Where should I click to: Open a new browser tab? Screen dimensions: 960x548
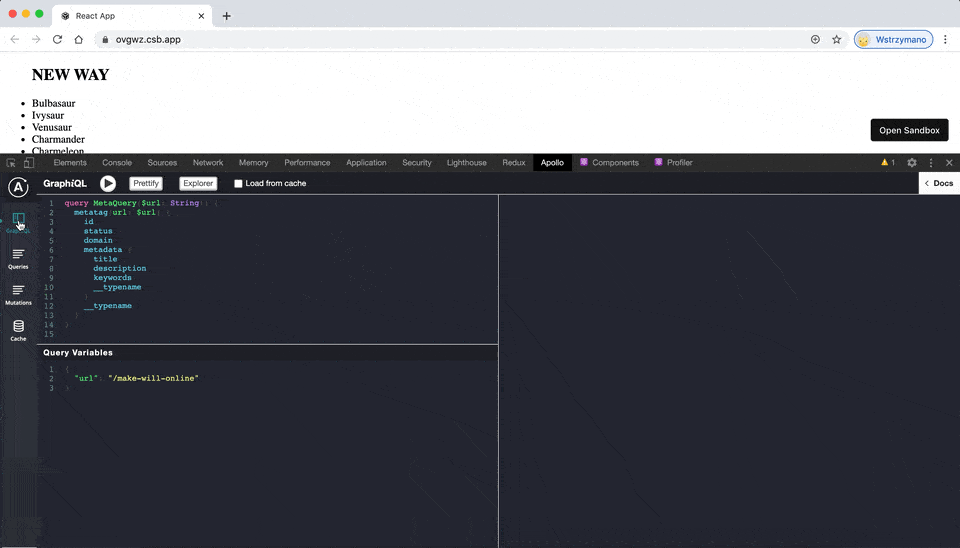pos(227,16)
